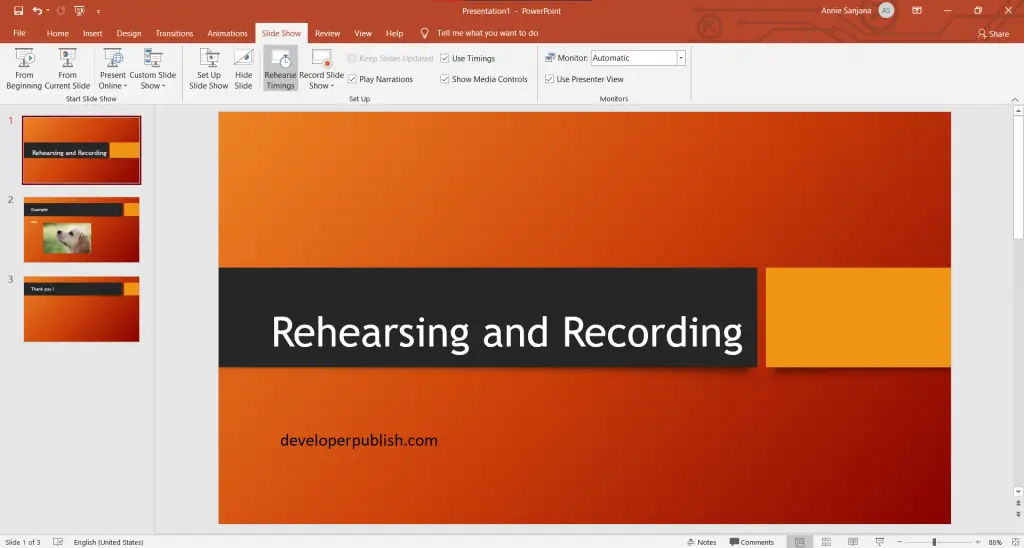Image resolution: width=1024 pixels, height=548 pixels.
Task: Open the Design tab
Action: tap(129, 33)
